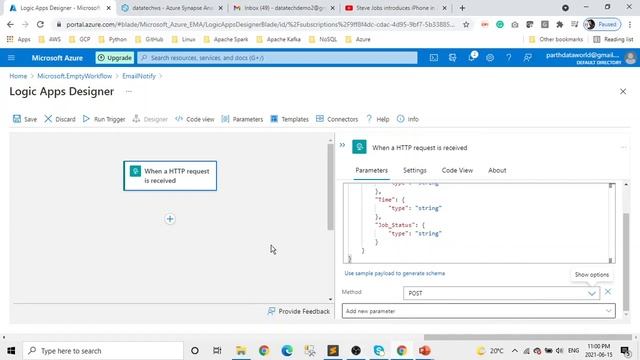This screenshot has height=360, width=640.
Task: Open directories and subscriptions filter icon
Action: tap(452, 58)
